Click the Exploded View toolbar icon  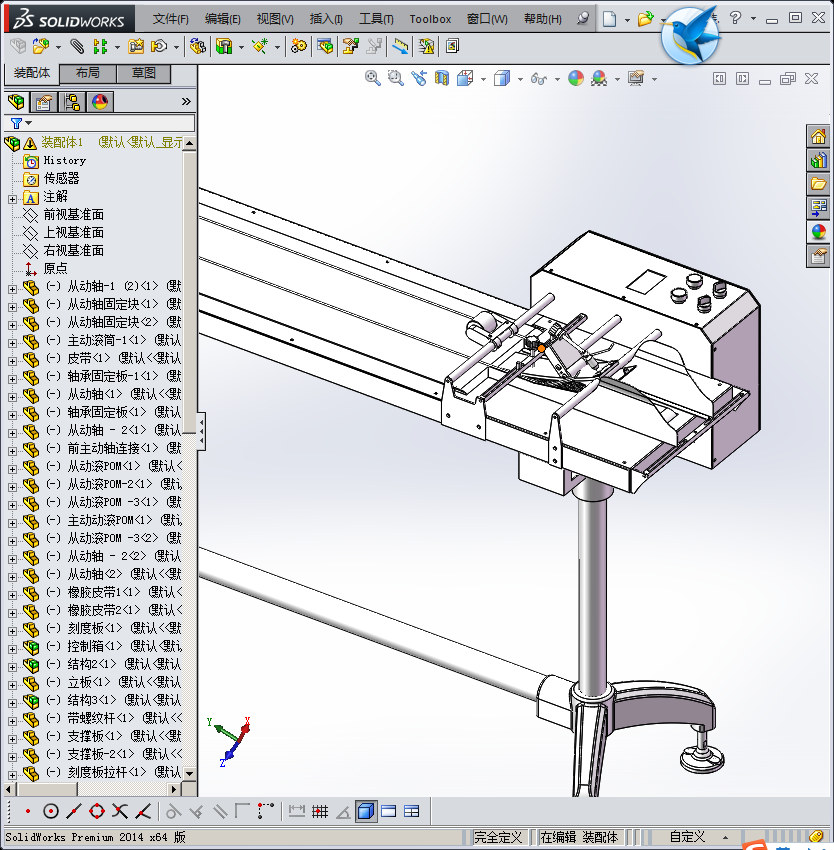click(350, 47)
